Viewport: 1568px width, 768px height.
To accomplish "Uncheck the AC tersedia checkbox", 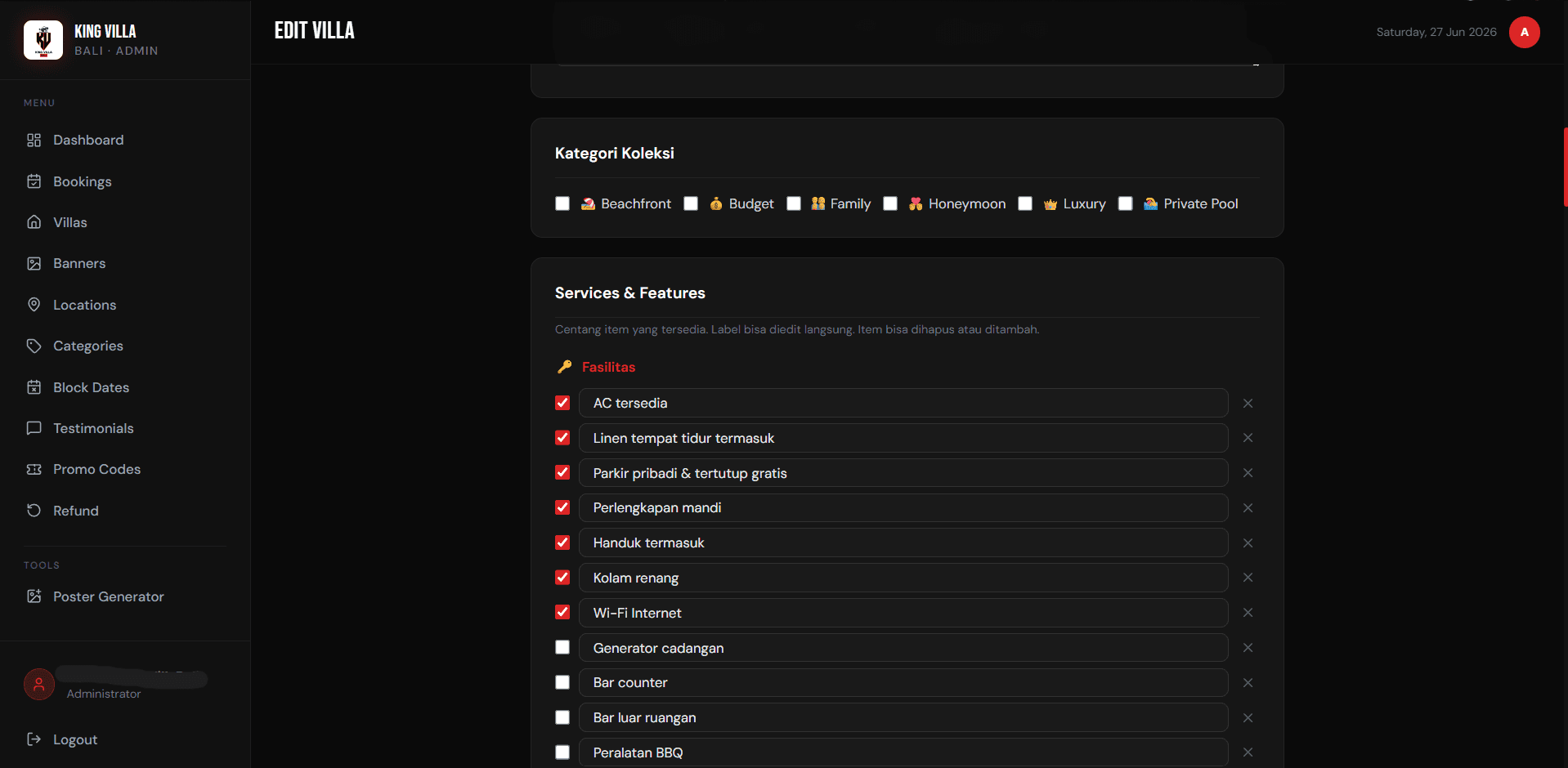I will pyautogui.click(x=562, y=403).
